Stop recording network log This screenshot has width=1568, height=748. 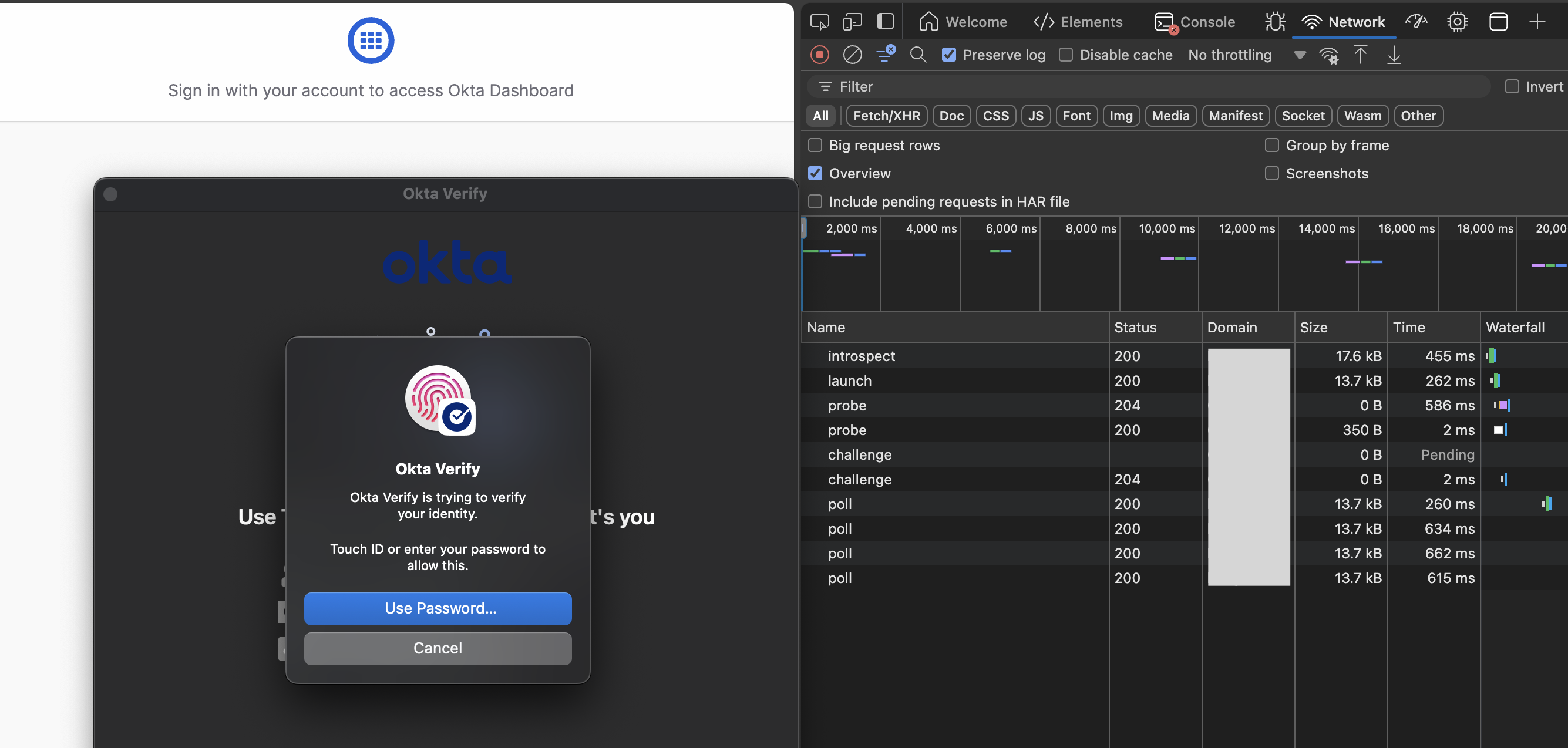(x=819, y=55)
